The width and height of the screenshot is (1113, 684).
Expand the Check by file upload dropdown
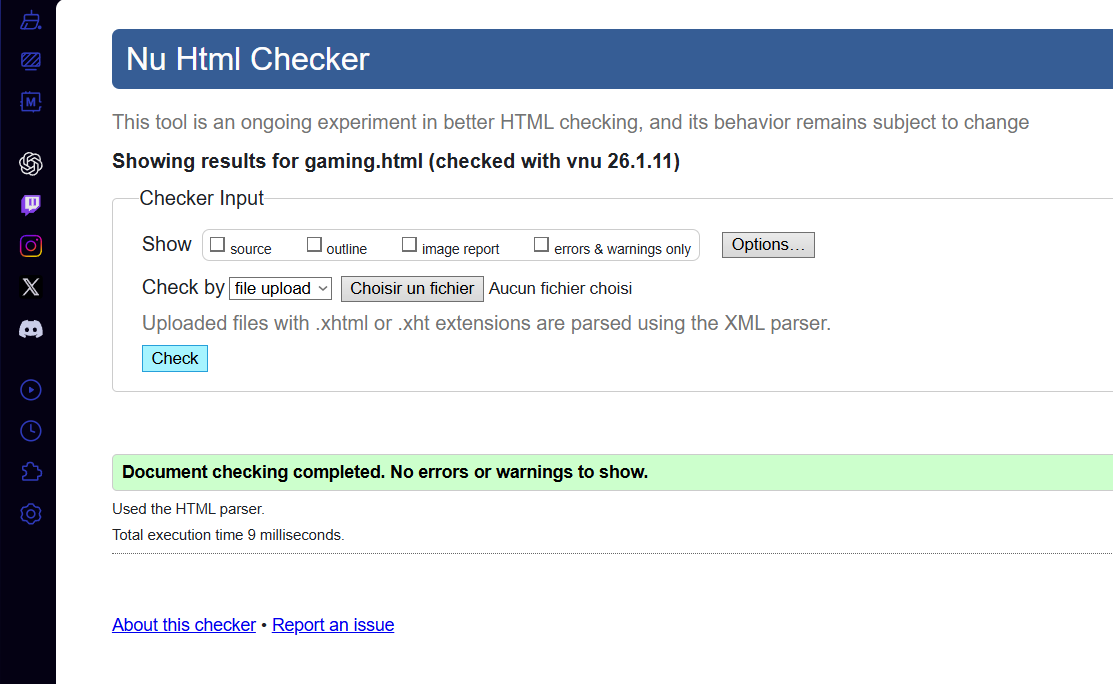280,288
